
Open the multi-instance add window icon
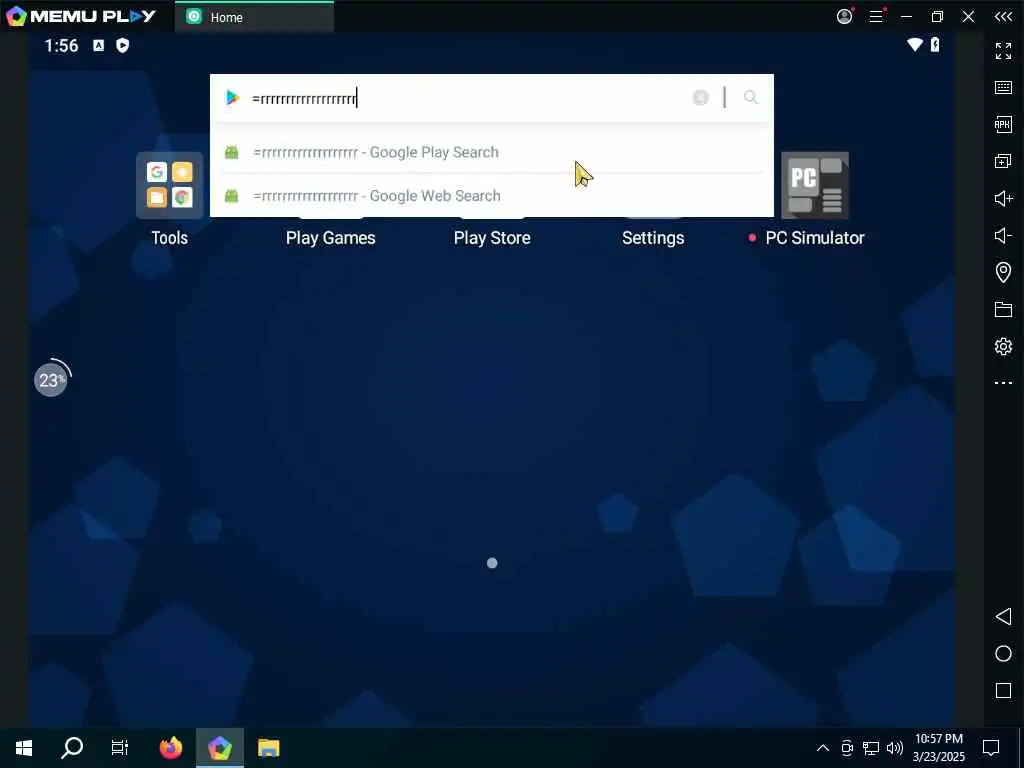tap(1003, 161)
